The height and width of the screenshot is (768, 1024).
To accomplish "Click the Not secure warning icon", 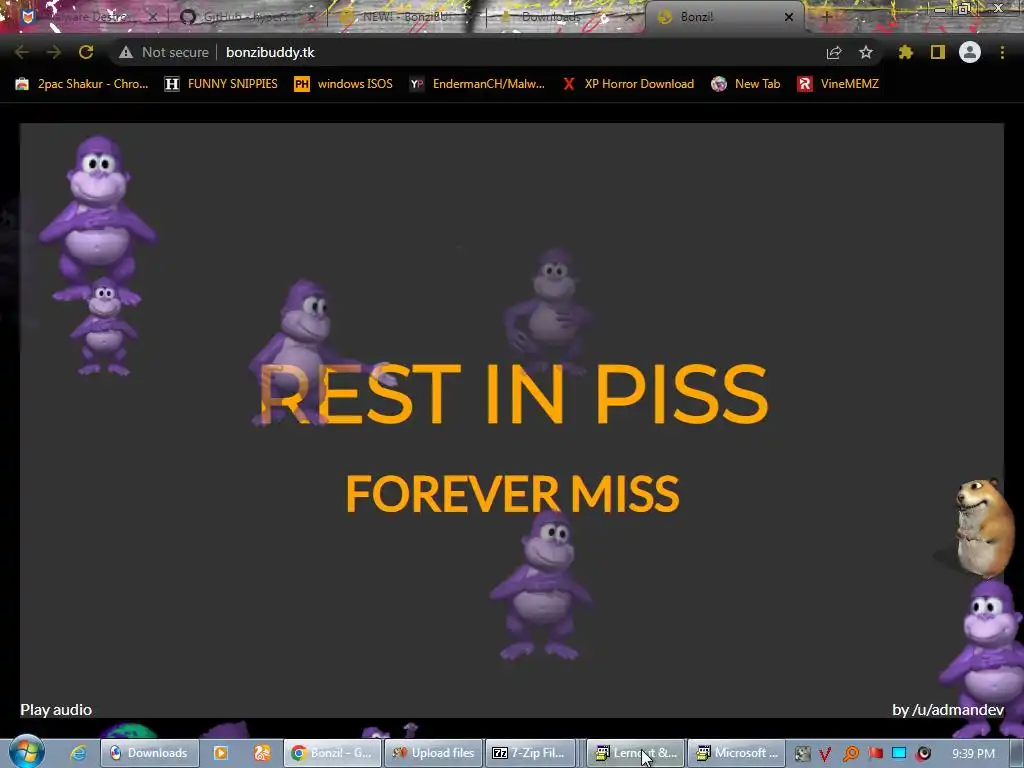I will [x=125, y=52].
